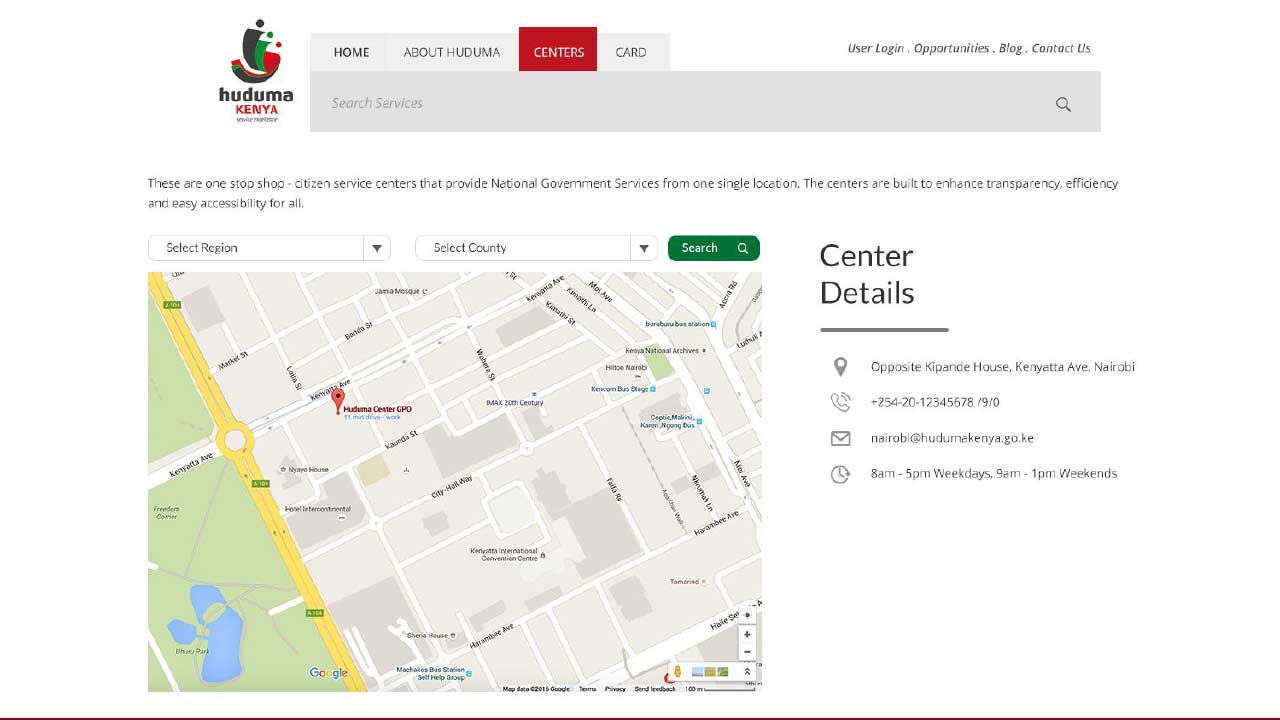The width and height of the screenshot is (1280, 720).
Task: Click the Center Details heading
Action: coord(867,274)
